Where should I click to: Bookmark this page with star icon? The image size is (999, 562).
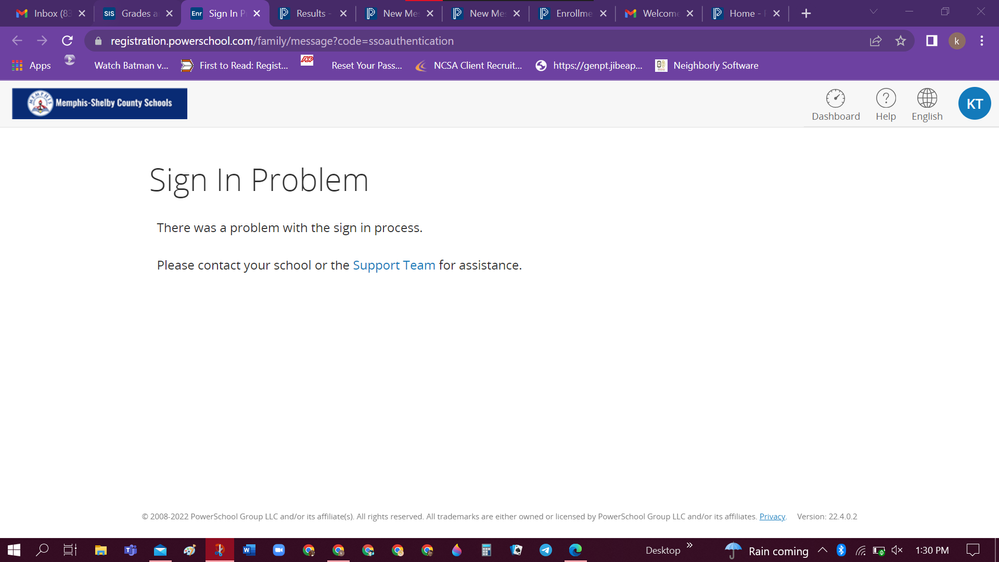900,41
